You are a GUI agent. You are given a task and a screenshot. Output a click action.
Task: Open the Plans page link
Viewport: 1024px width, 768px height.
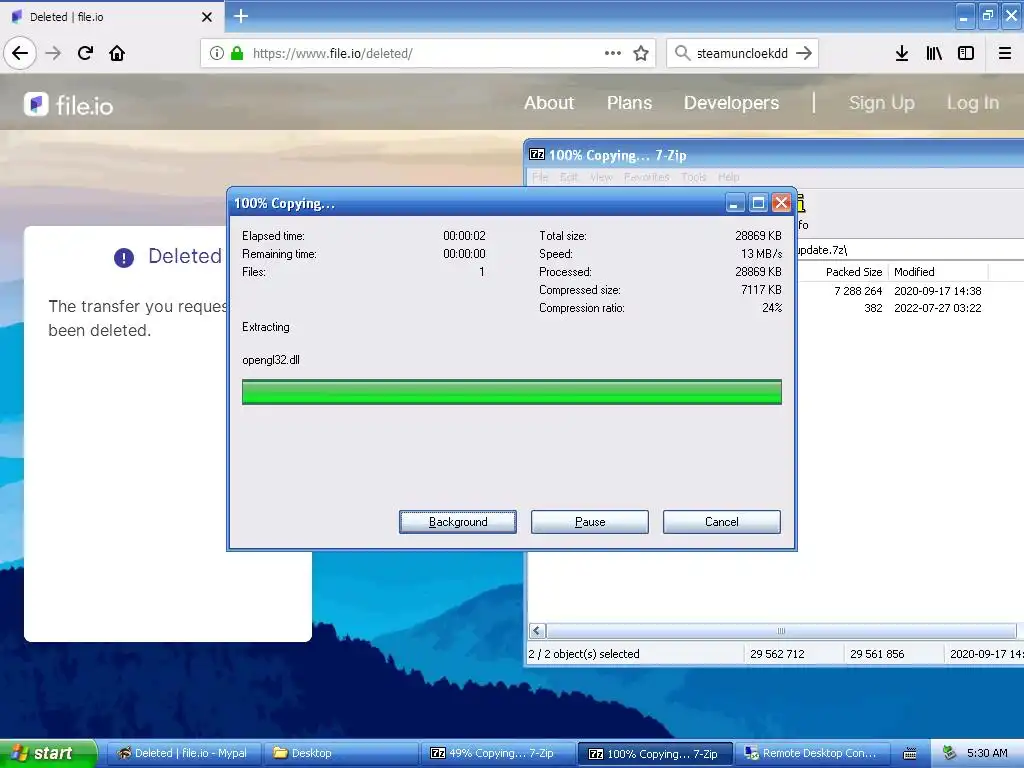[x=629, y=103]
